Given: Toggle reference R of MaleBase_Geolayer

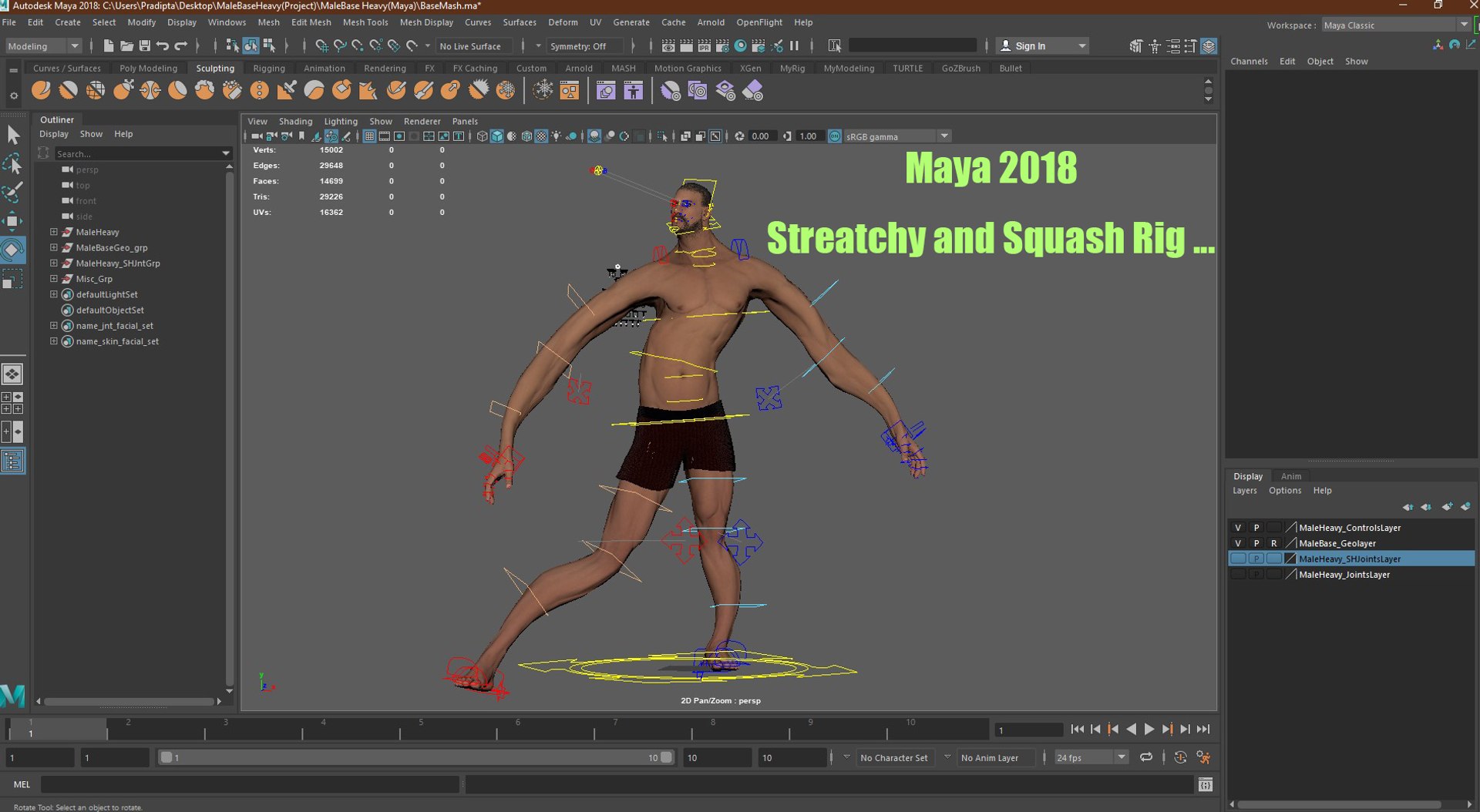Looking at the screenshot, I should tap(1274, 543).
